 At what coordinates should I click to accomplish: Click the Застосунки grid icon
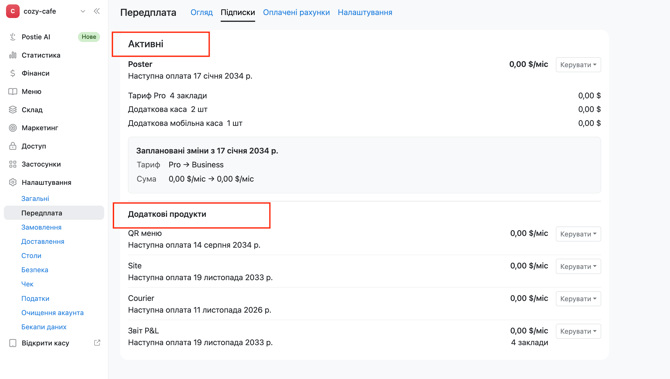tap(13, 164)
